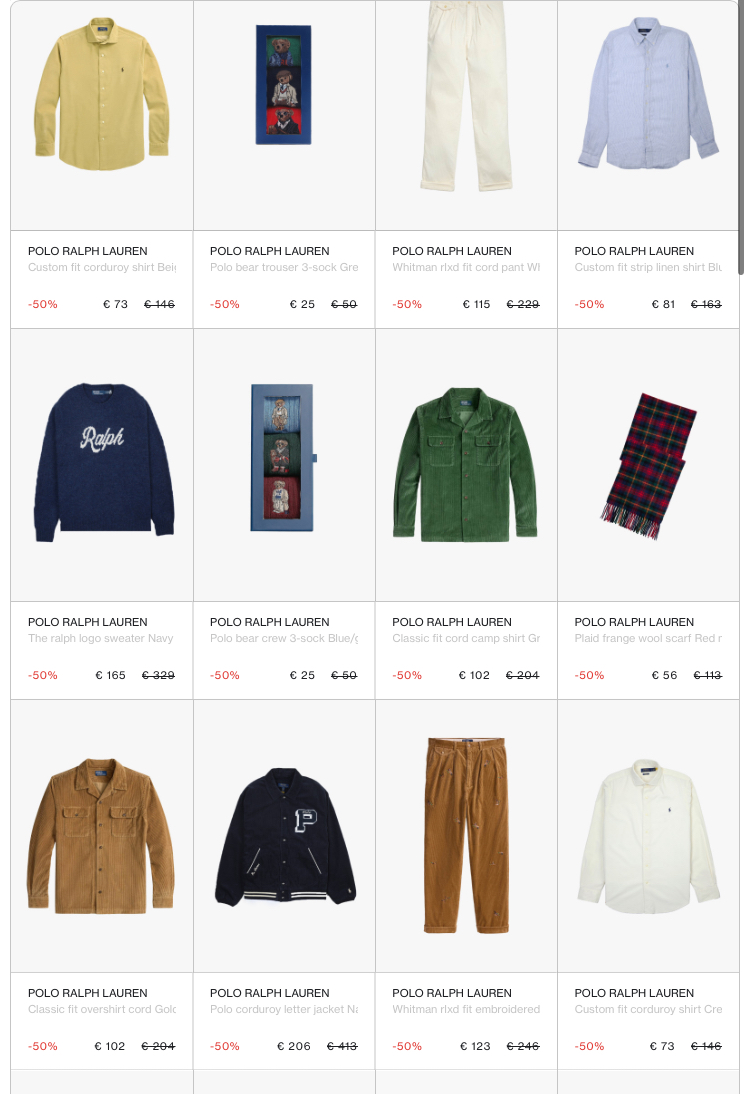Open the cream Whitman cord pant photo

pyautogui.click(x=466, y=96)
